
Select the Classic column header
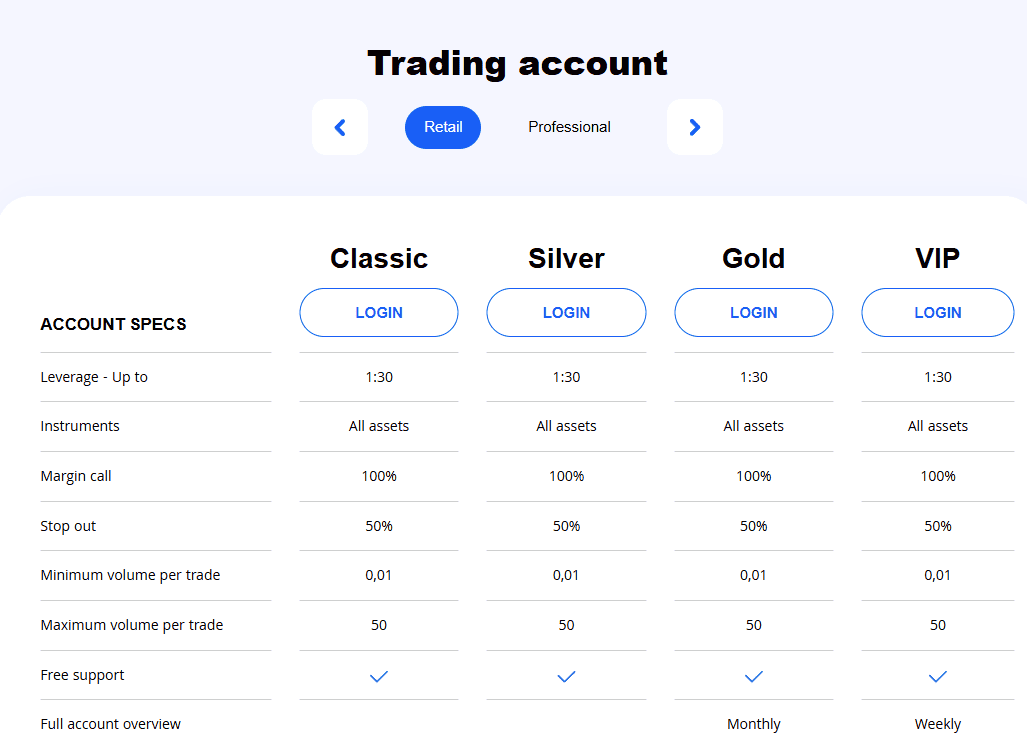[x=378, y=258]
